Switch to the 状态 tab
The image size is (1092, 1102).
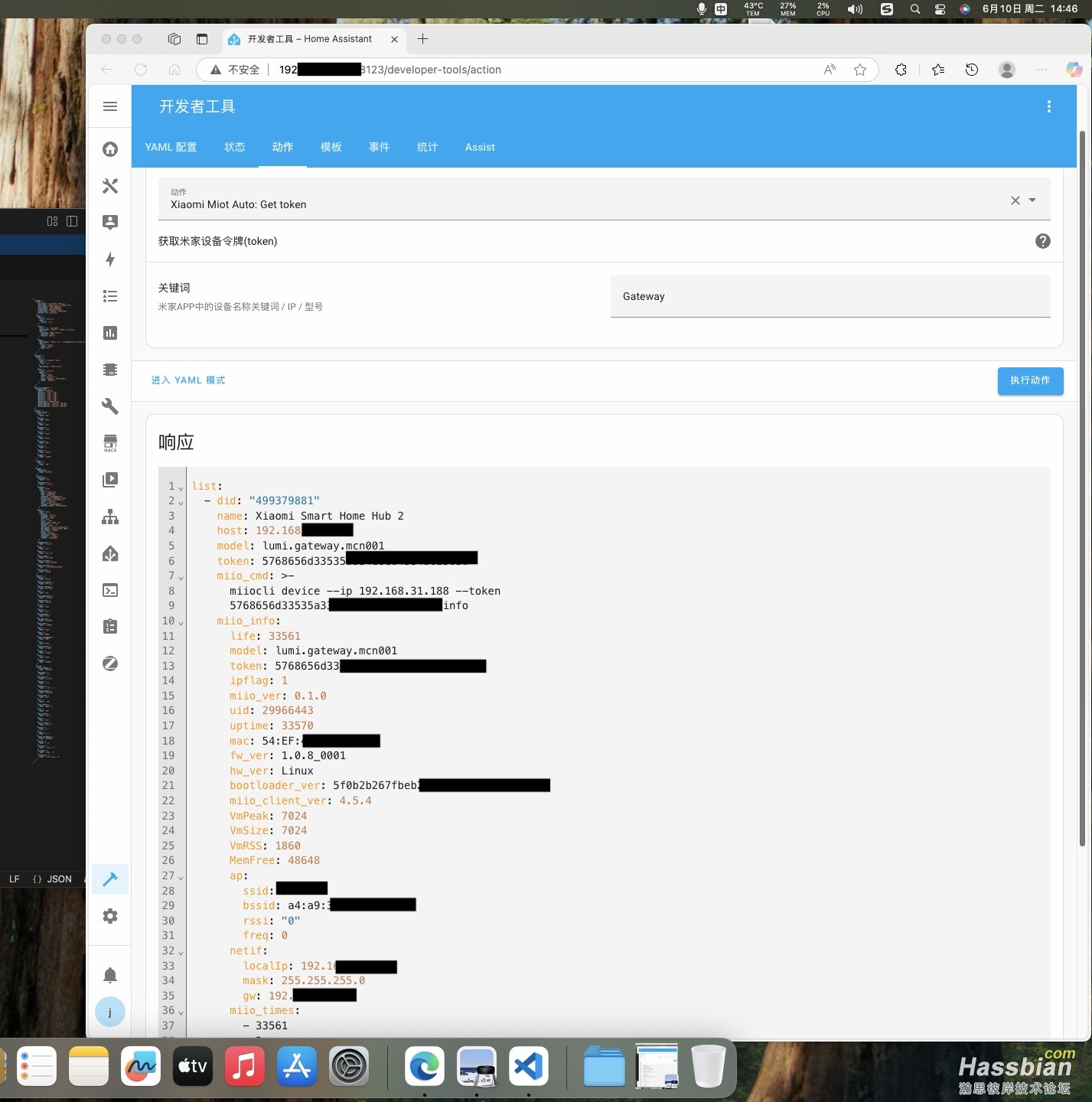coord(235,147)
